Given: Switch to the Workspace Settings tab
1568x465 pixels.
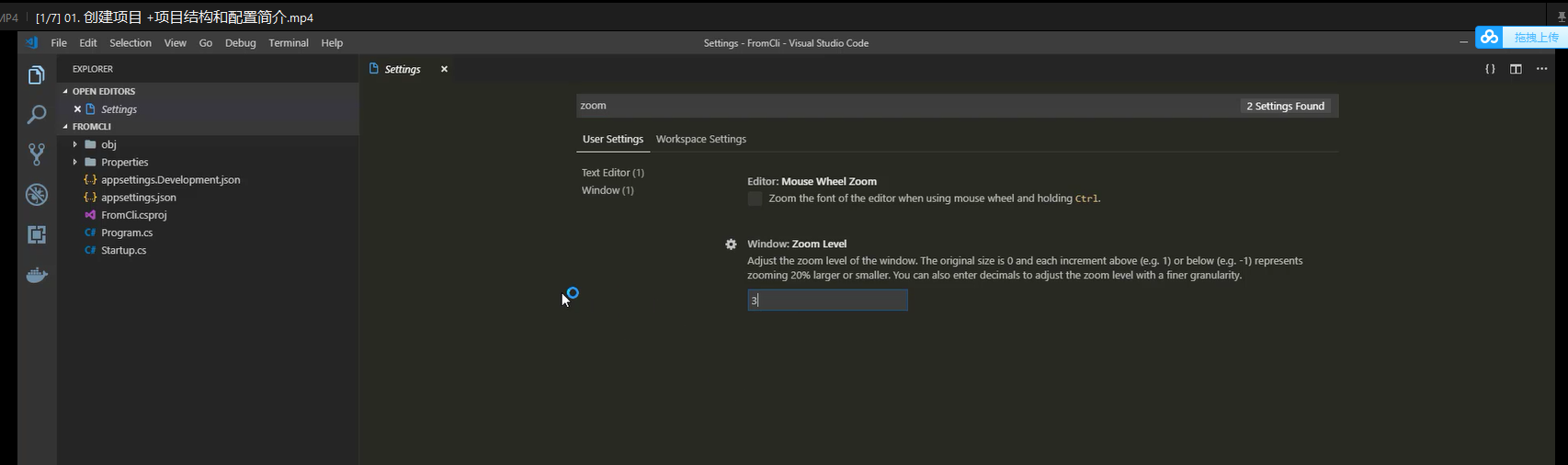Looking at the screenshot, I should [x=700, y=139].
